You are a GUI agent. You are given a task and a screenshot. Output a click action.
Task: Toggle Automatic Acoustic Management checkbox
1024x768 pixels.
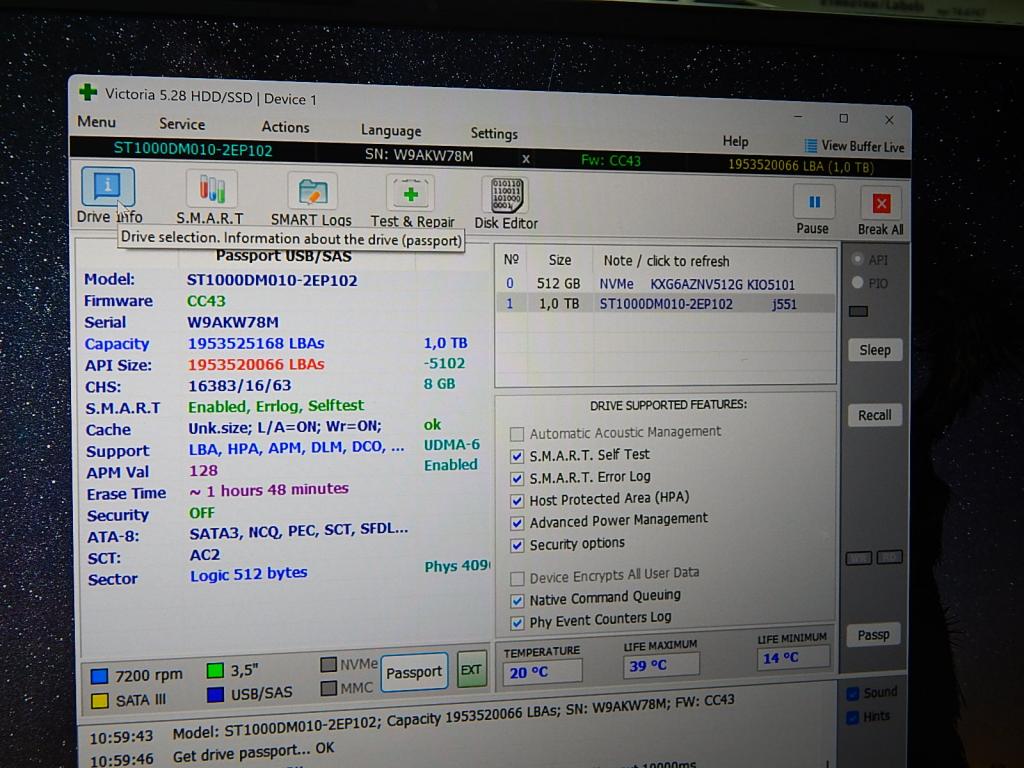[517, 434]
